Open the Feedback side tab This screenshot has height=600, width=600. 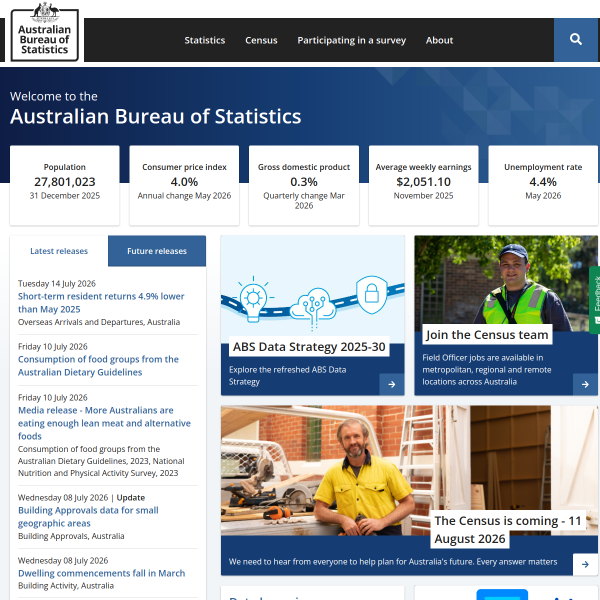[595, 300]
